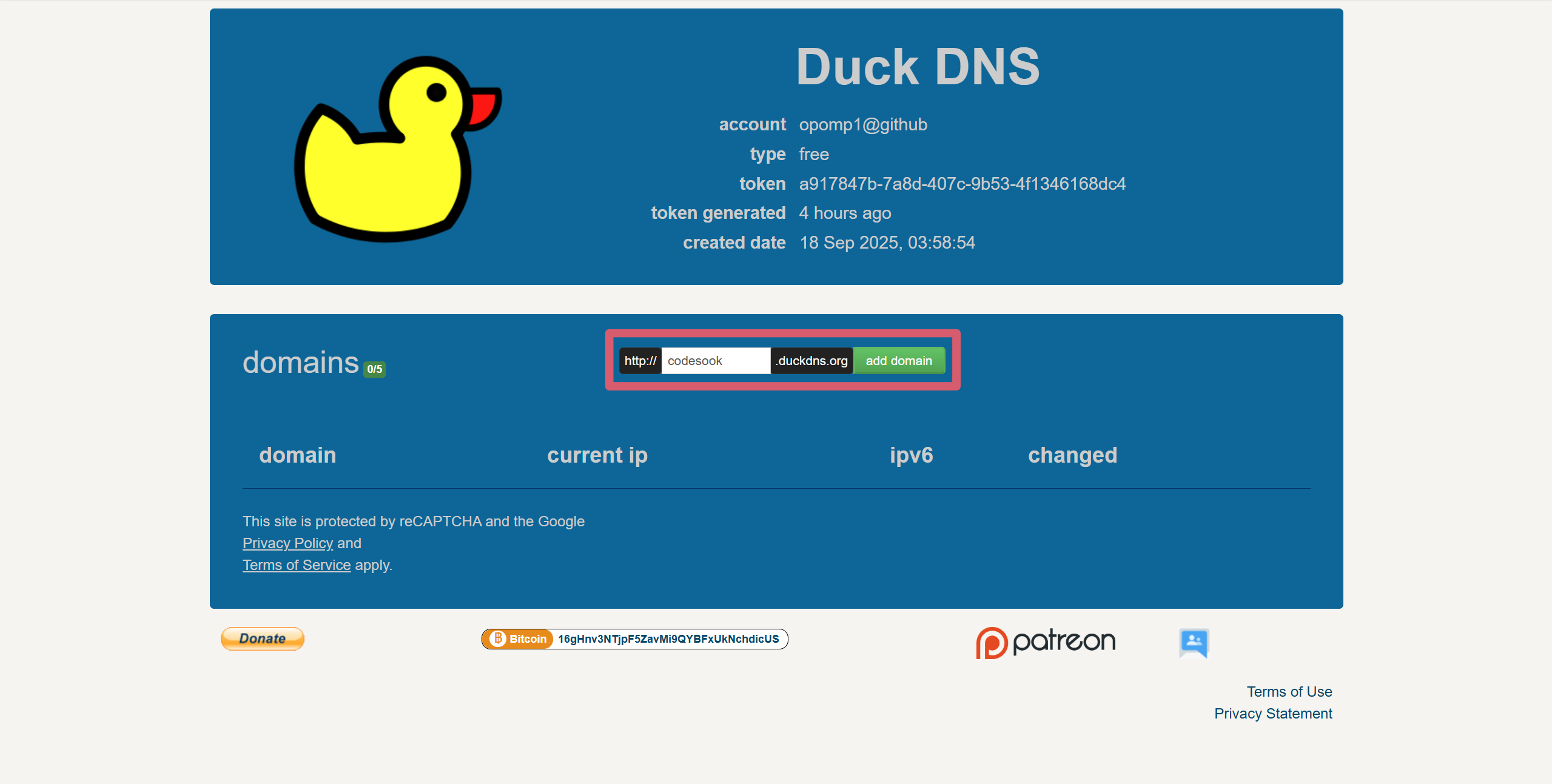Click the changed column header

(1072, 455)
